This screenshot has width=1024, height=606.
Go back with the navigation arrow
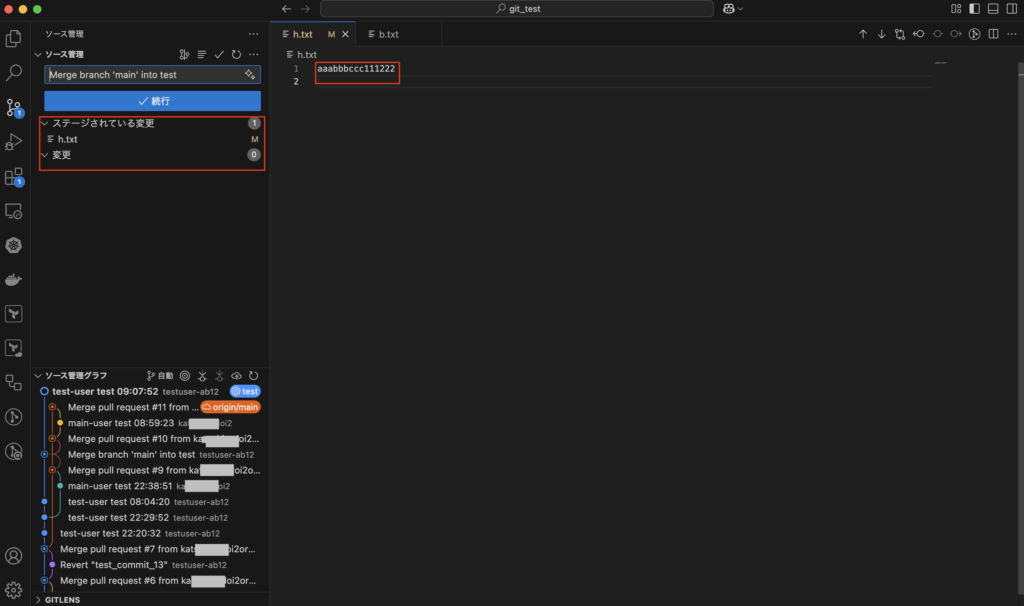(x=286, y=8)
